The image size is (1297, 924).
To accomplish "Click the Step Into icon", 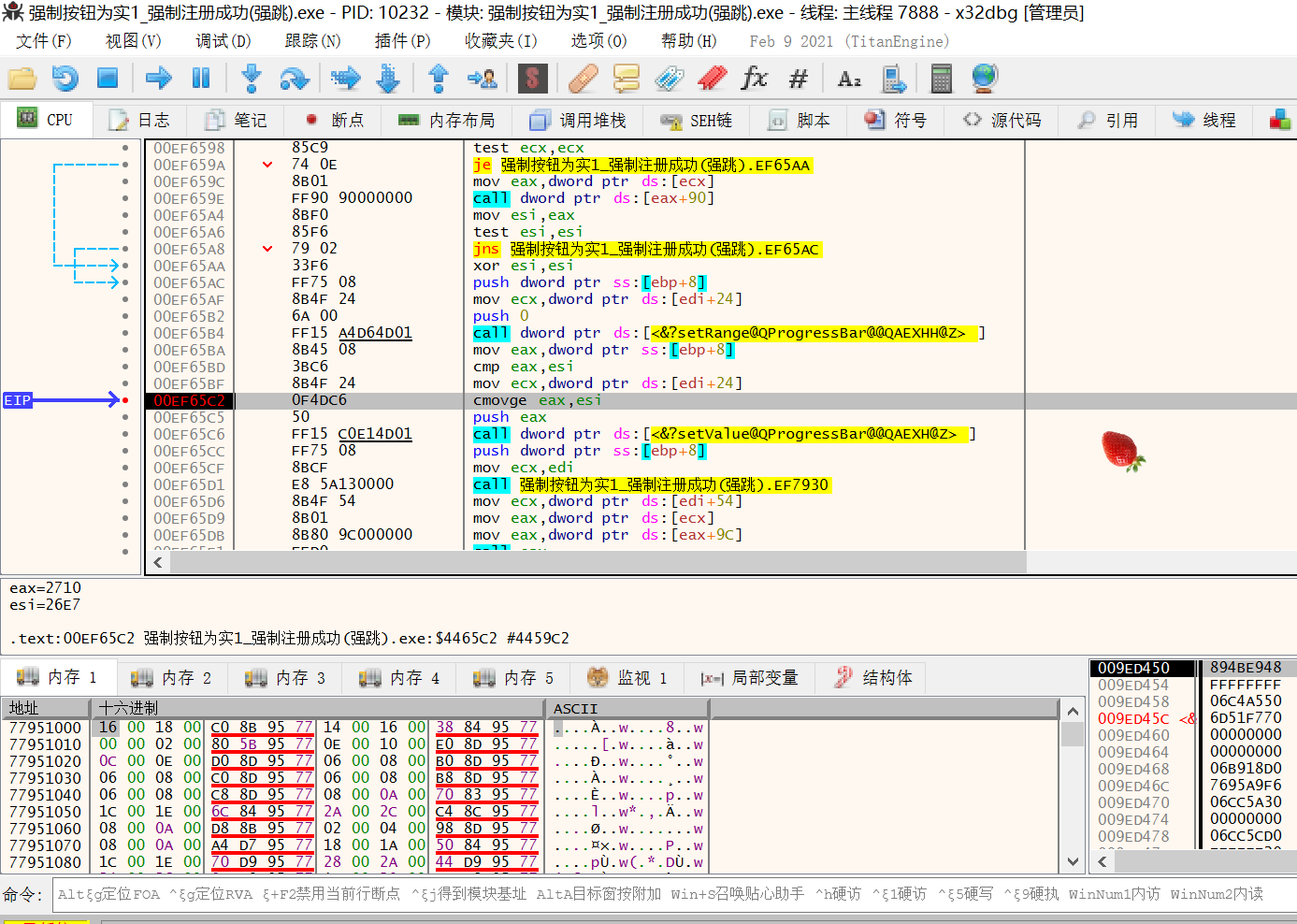I will [x=251, y=79].
